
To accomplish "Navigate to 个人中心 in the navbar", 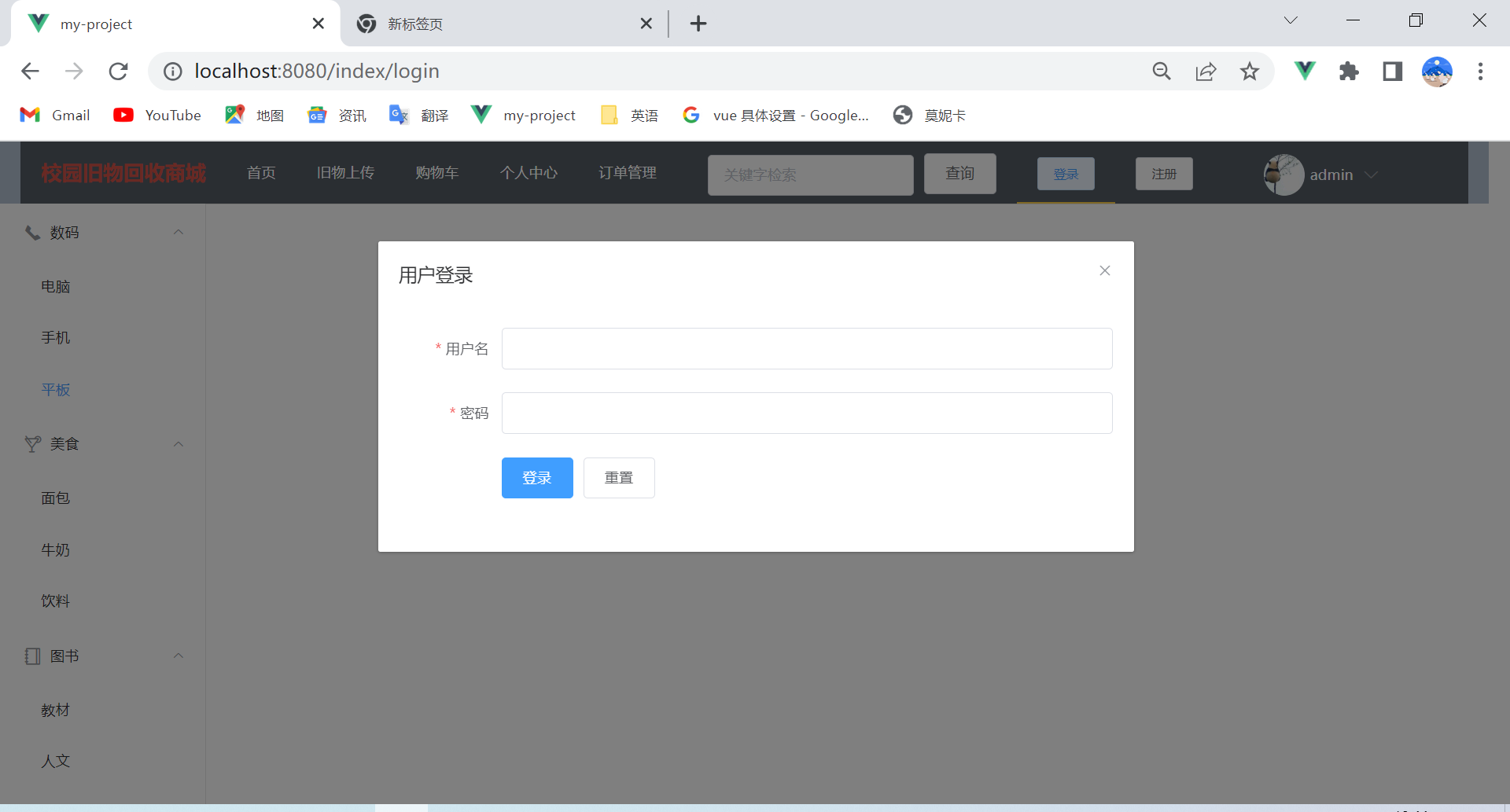I will [x=528, y=173].
